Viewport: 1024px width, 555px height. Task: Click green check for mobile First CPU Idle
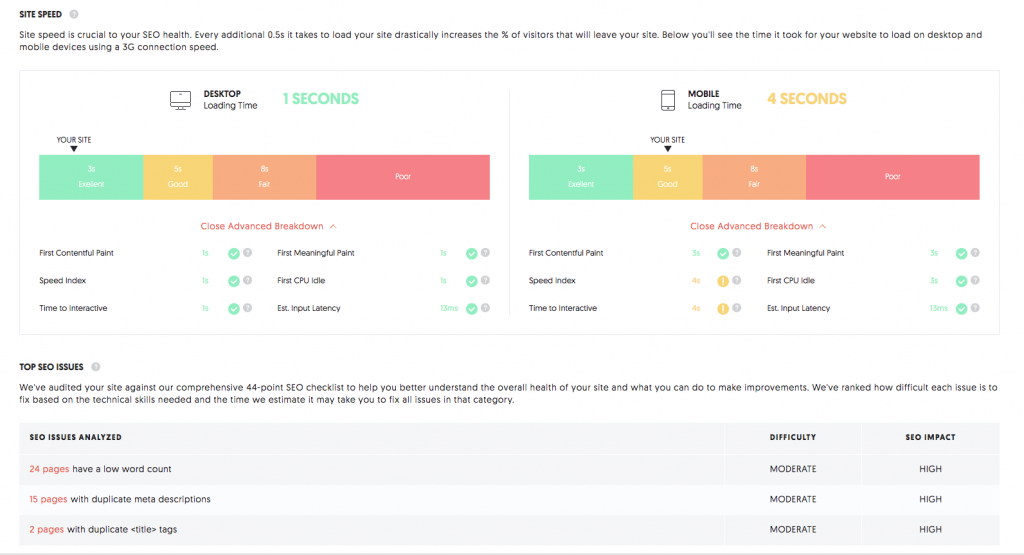coord(961,281)
